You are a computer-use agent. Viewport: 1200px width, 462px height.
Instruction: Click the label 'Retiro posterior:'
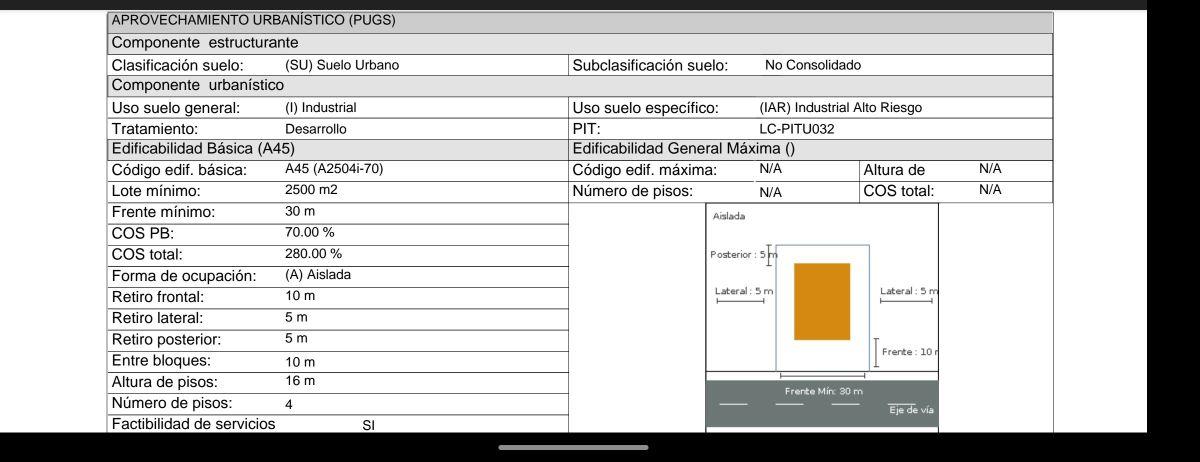coord(164,339)
